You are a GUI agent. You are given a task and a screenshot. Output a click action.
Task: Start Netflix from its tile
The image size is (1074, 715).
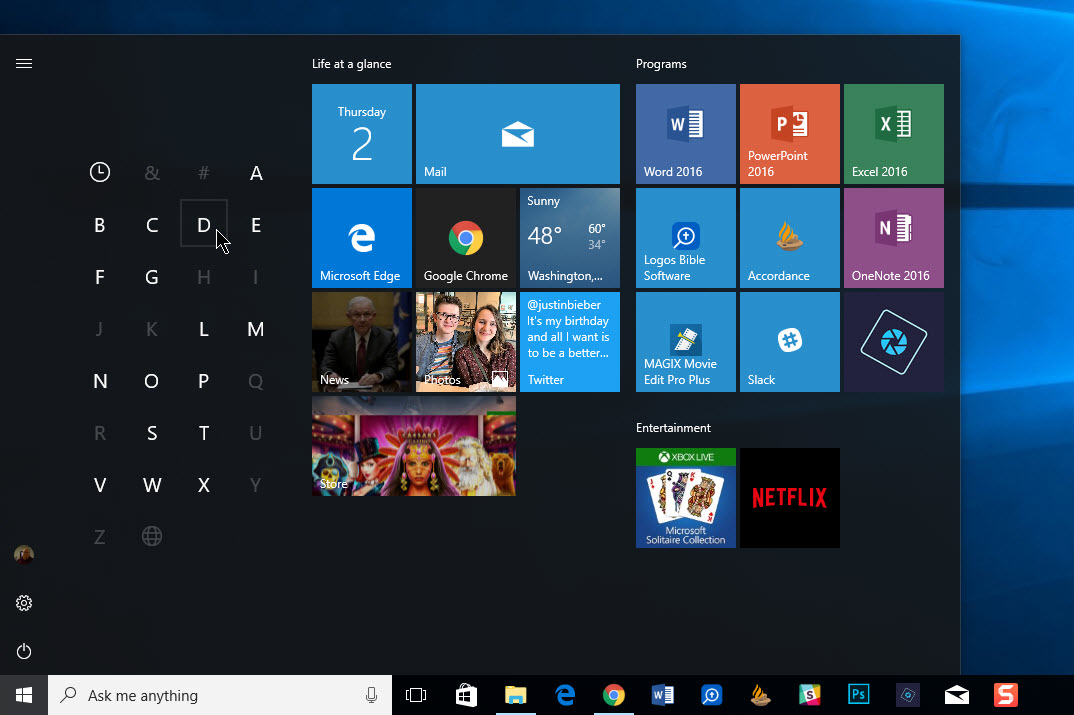click(789, 498)
